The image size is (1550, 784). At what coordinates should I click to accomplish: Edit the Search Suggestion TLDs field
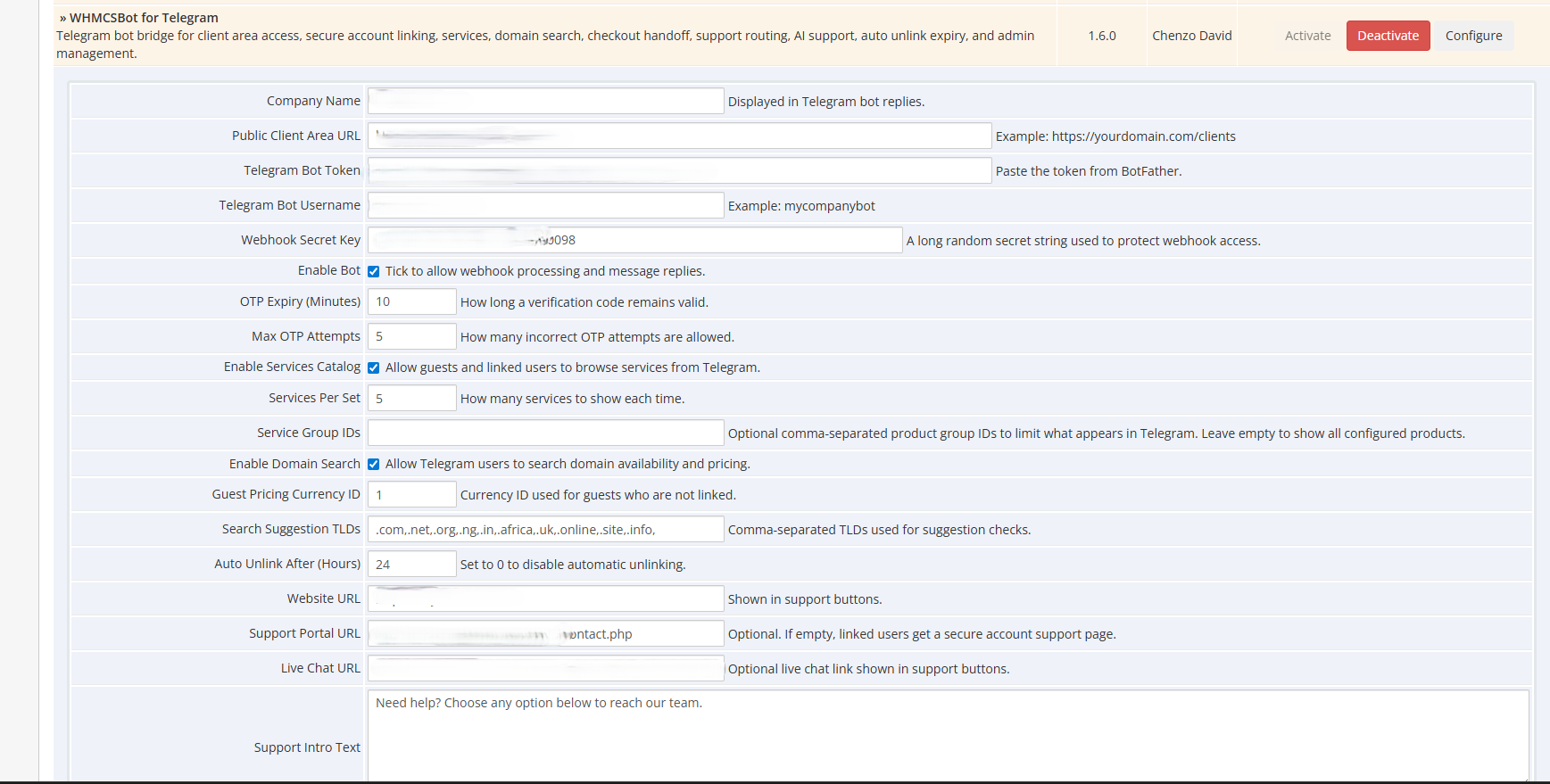[545, 529]
